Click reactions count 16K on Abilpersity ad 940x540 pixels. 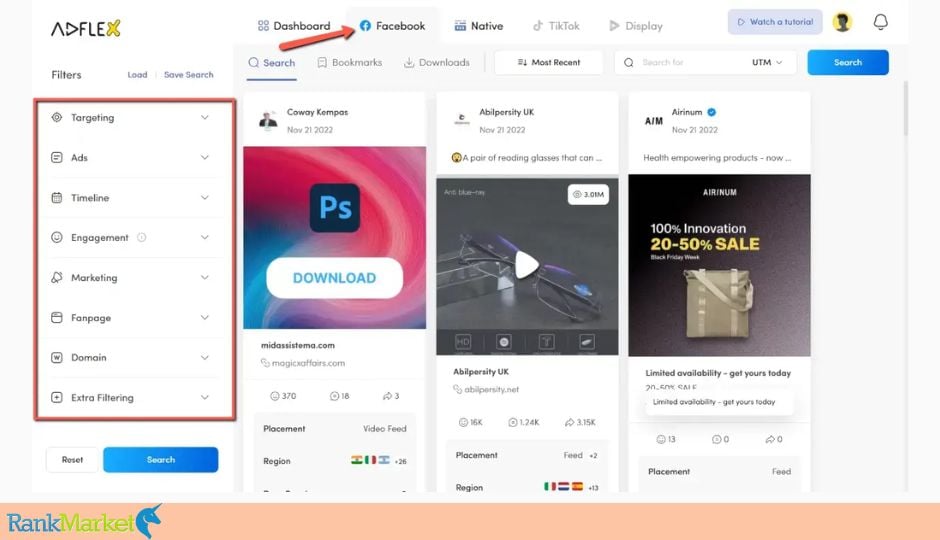470,423
